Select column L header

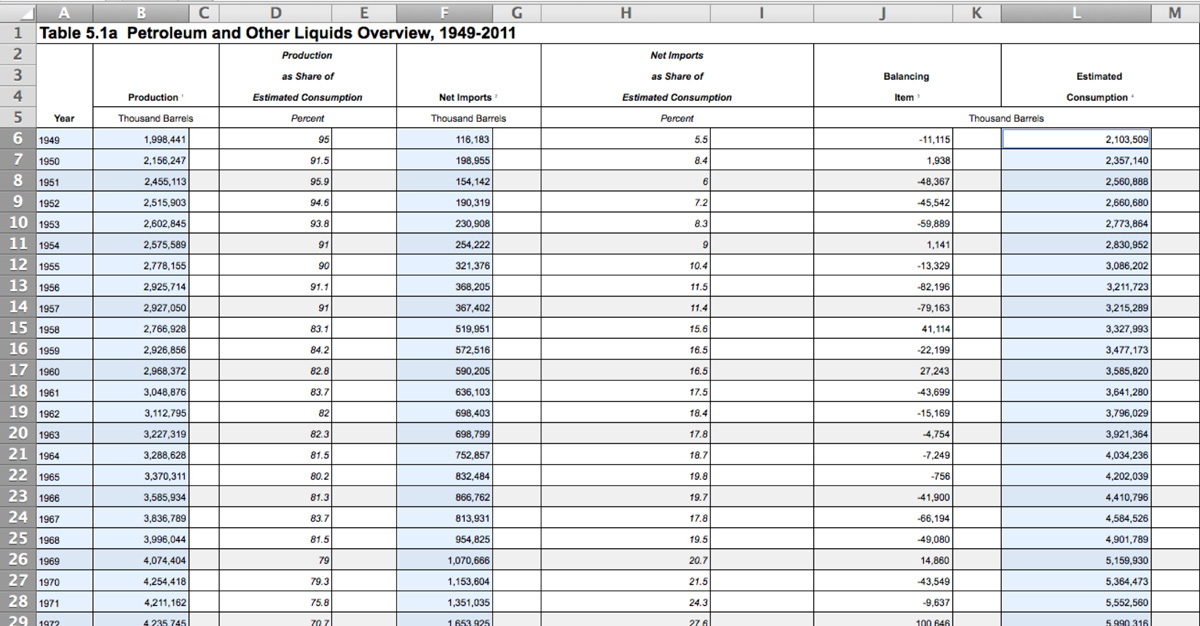click(1076, 11)
